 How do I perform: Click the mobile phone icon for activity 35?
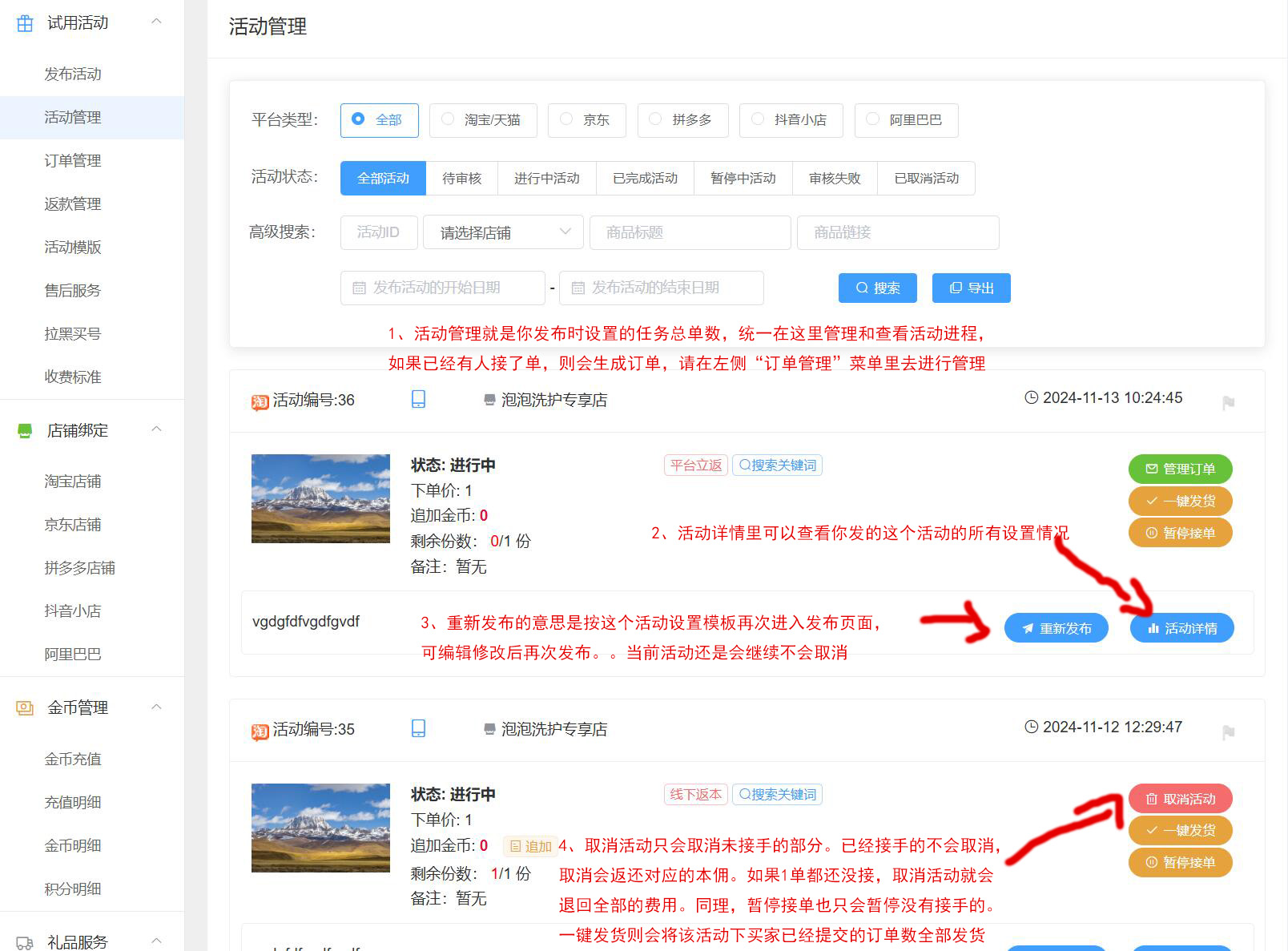point(418,728)
